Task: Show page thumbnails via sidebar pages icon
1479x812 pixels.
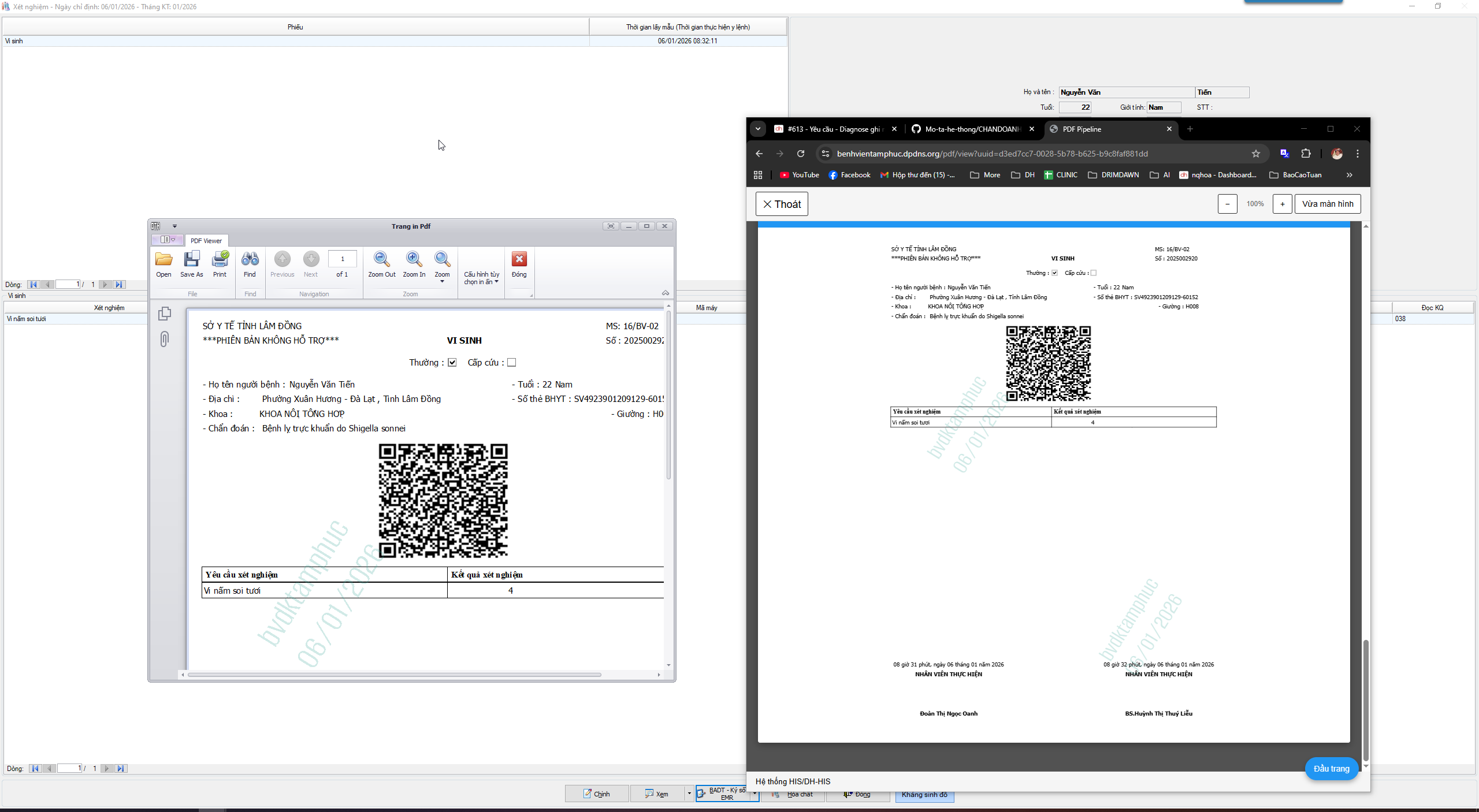Action: 165,314
